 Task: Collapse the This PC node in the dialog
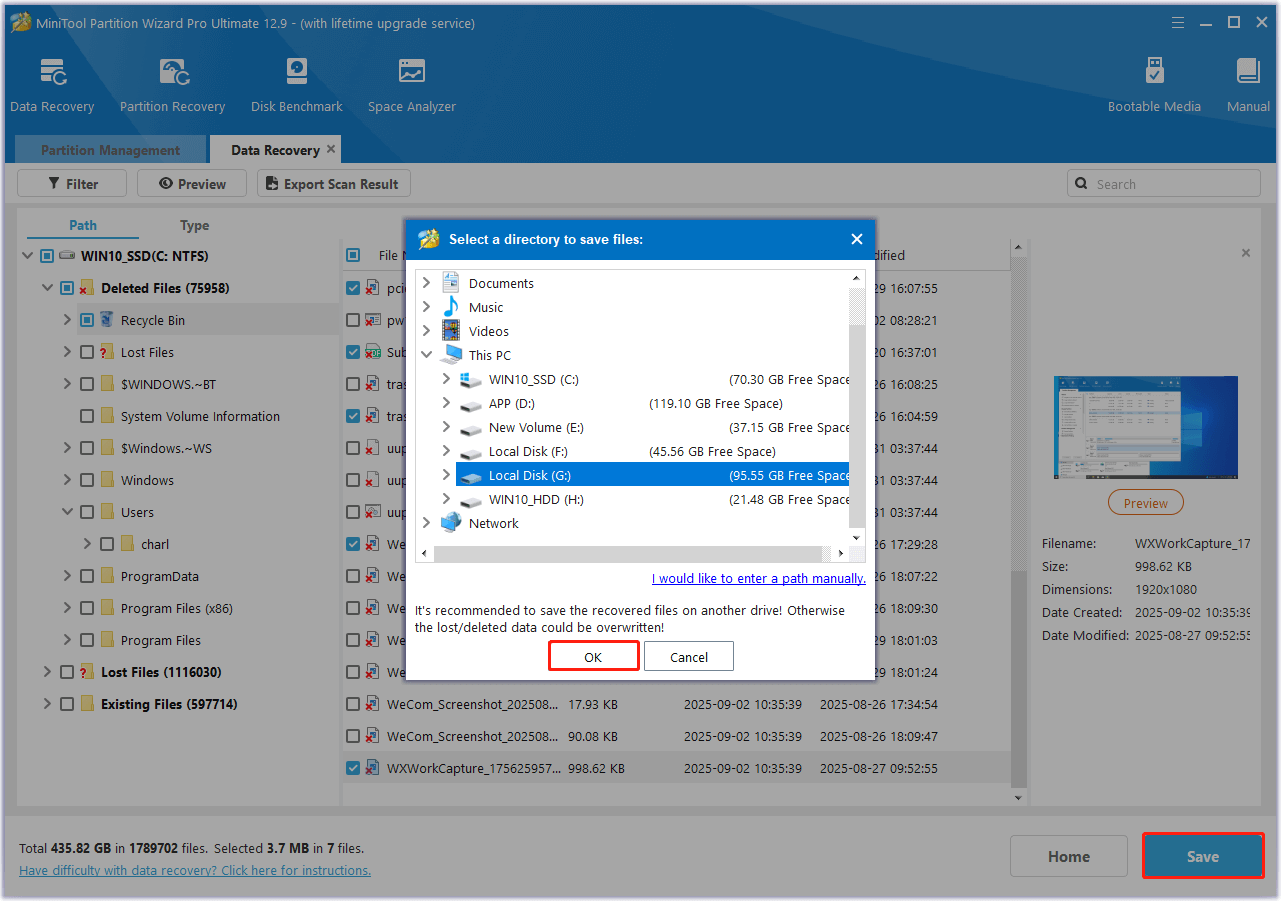[427, 355]
